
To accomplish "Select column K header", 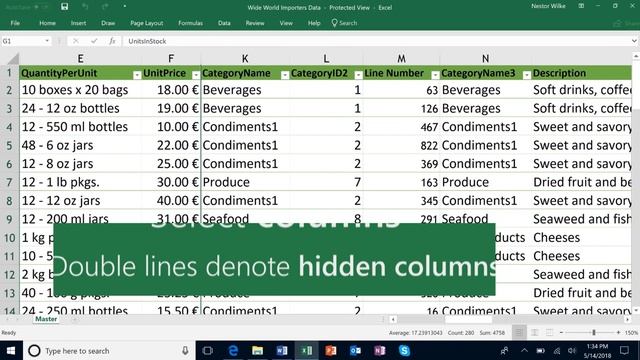I will click(245, 58).
